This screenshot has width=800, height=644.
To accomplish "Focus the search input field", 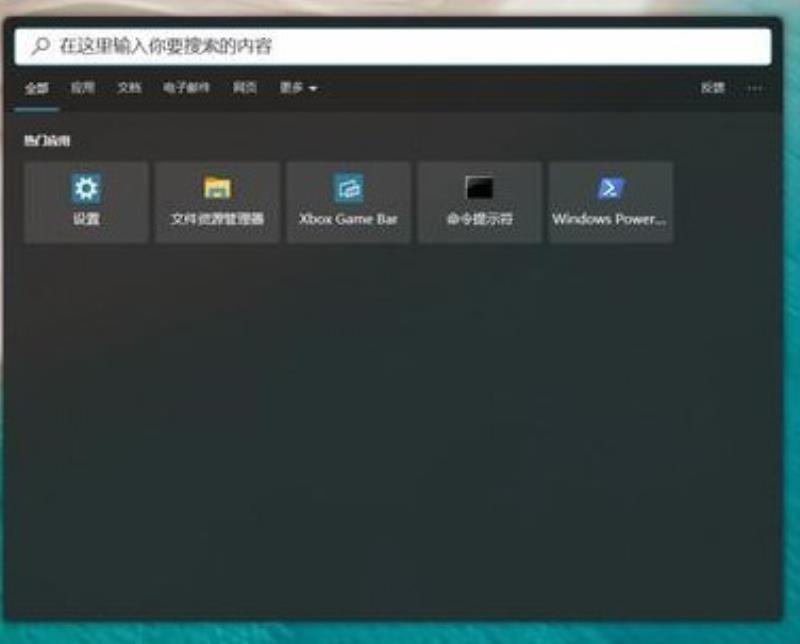I will coord(393,46).
